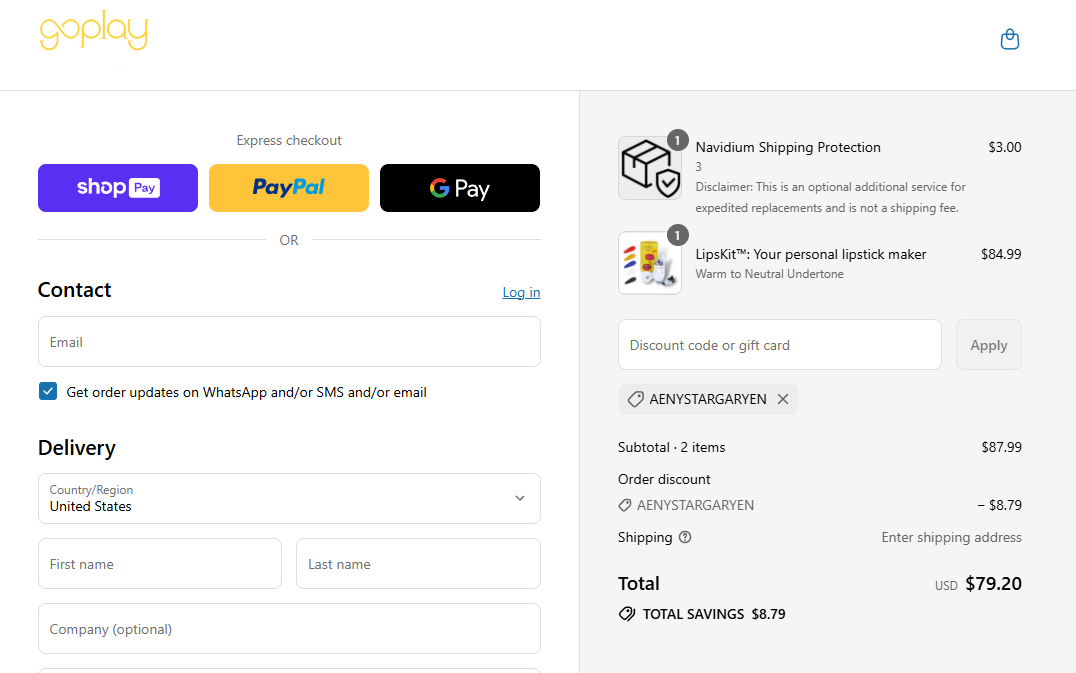Click the 'Express checkout' heading text

click(x=289, y=141)
